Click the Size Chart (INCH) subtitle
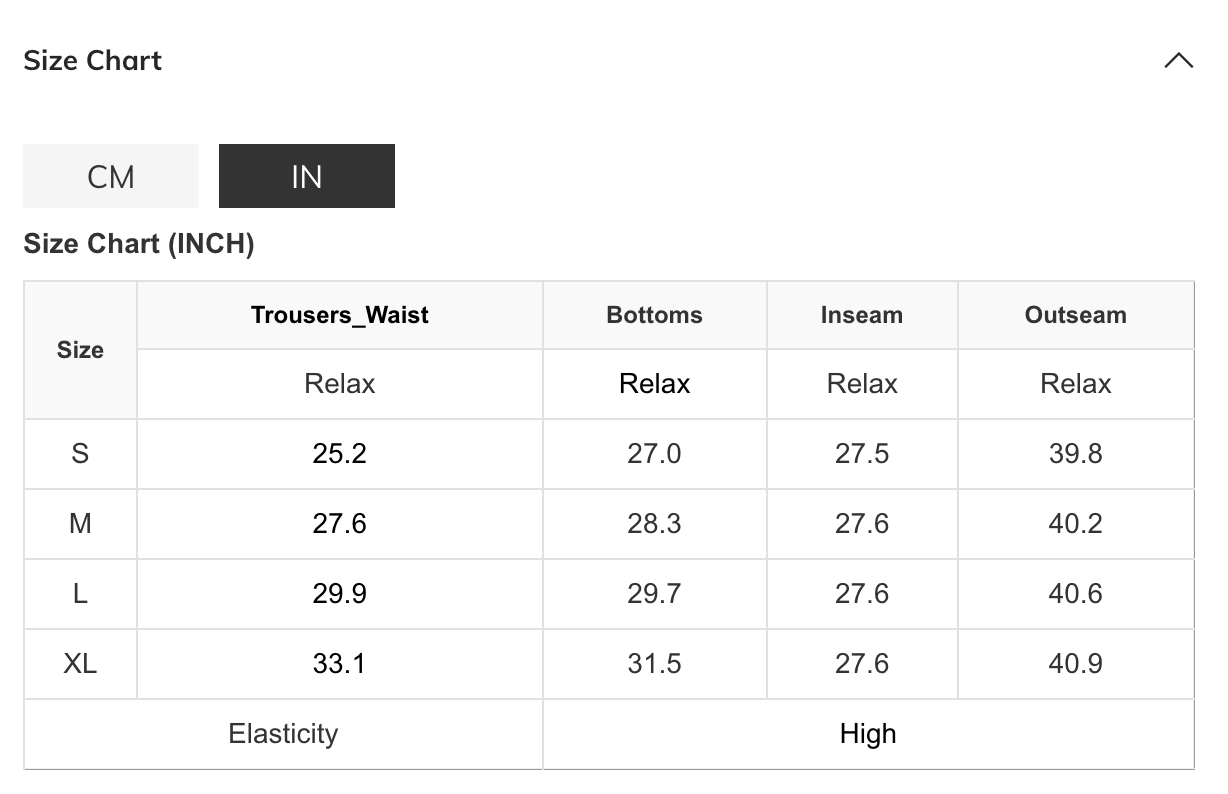 tap(139, 244)
